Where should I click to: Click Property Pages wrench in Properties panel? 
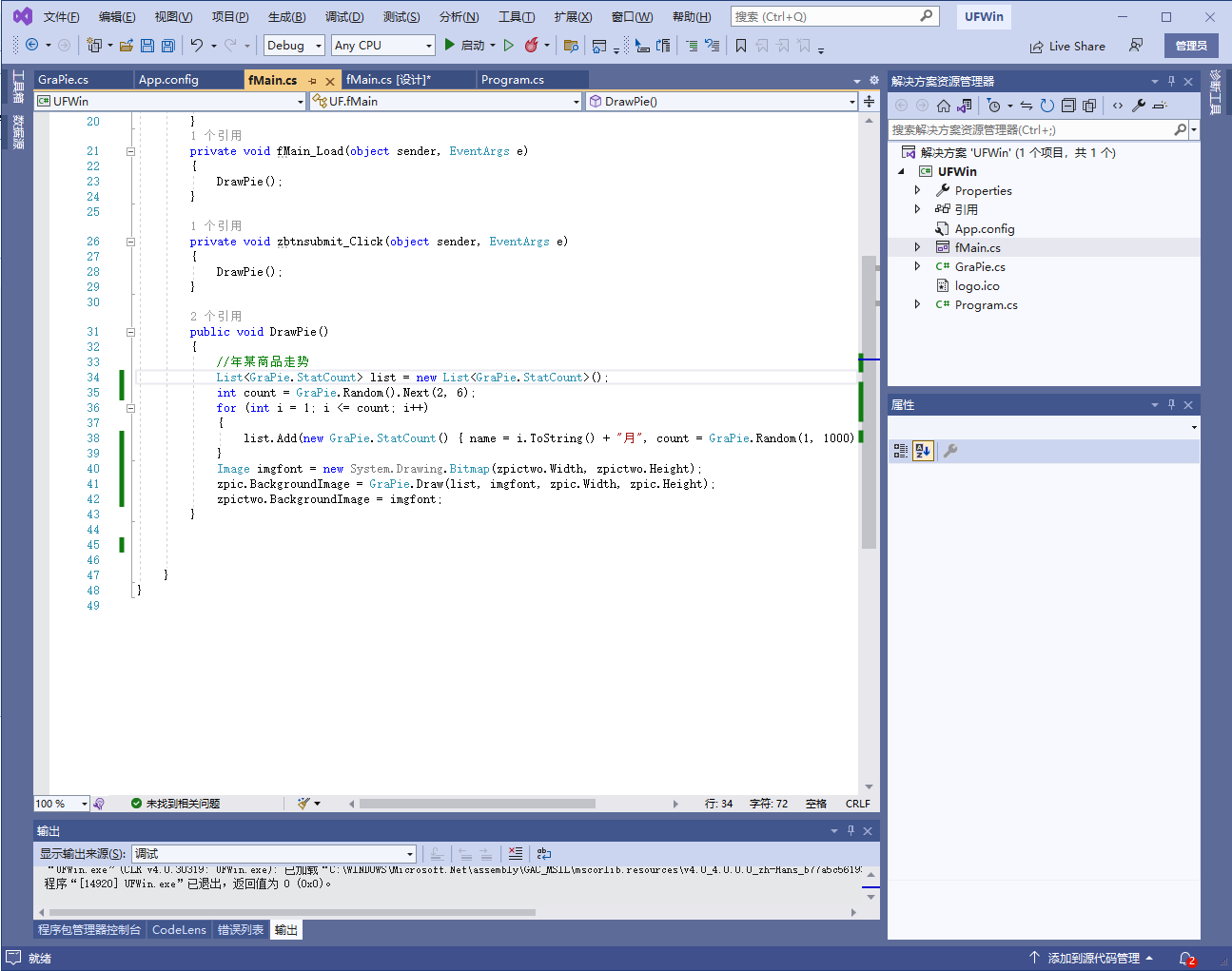[949, 451]
